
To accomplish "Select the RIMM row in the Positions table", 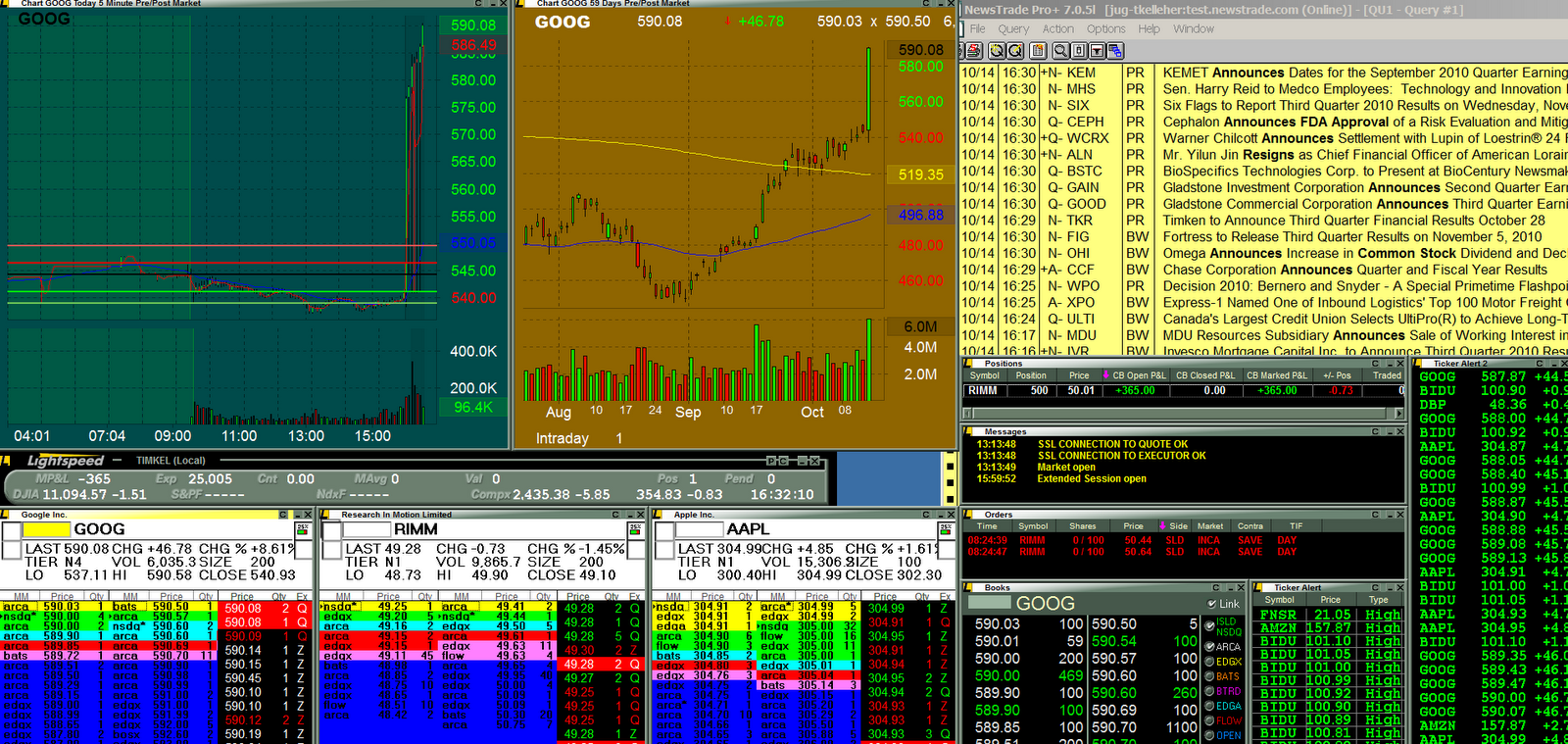I will pos(1184,390).
